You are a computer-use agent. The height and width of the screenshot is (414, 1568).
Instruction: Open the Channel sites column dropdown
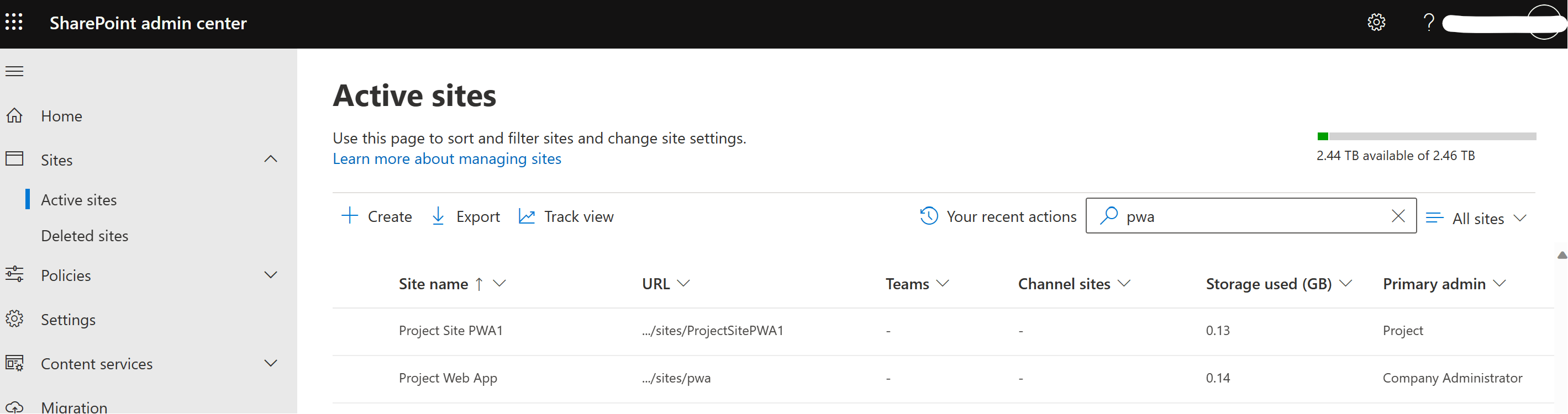click(x=1124, y=283)
